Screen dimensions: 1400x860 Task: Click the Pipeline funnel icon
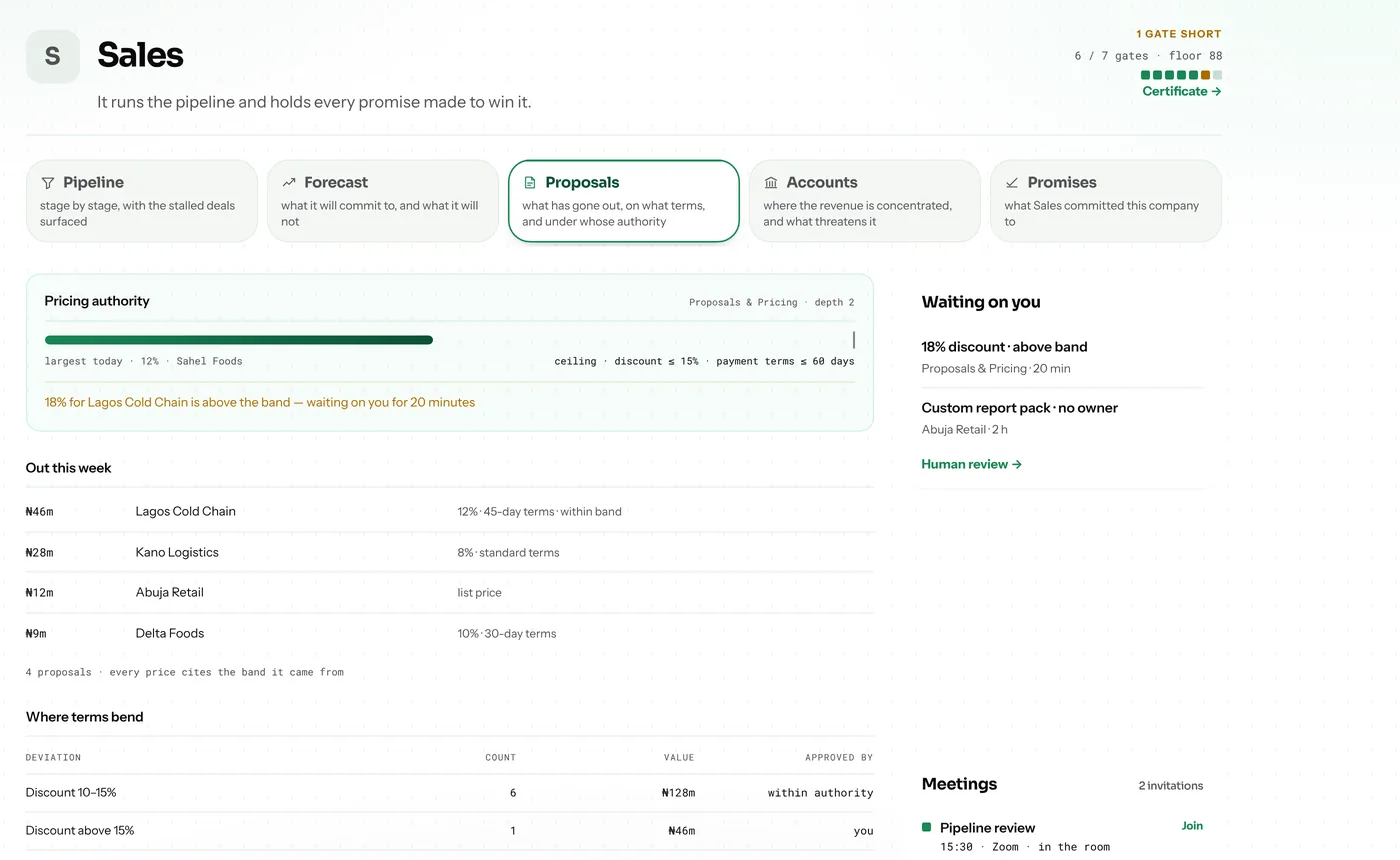point(48,183)
